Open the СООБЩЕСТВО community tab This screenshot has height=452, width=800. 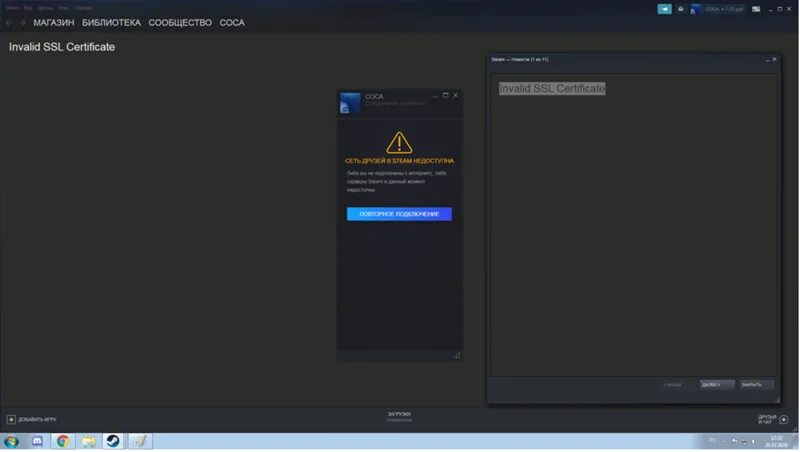[x=180, y=22]
